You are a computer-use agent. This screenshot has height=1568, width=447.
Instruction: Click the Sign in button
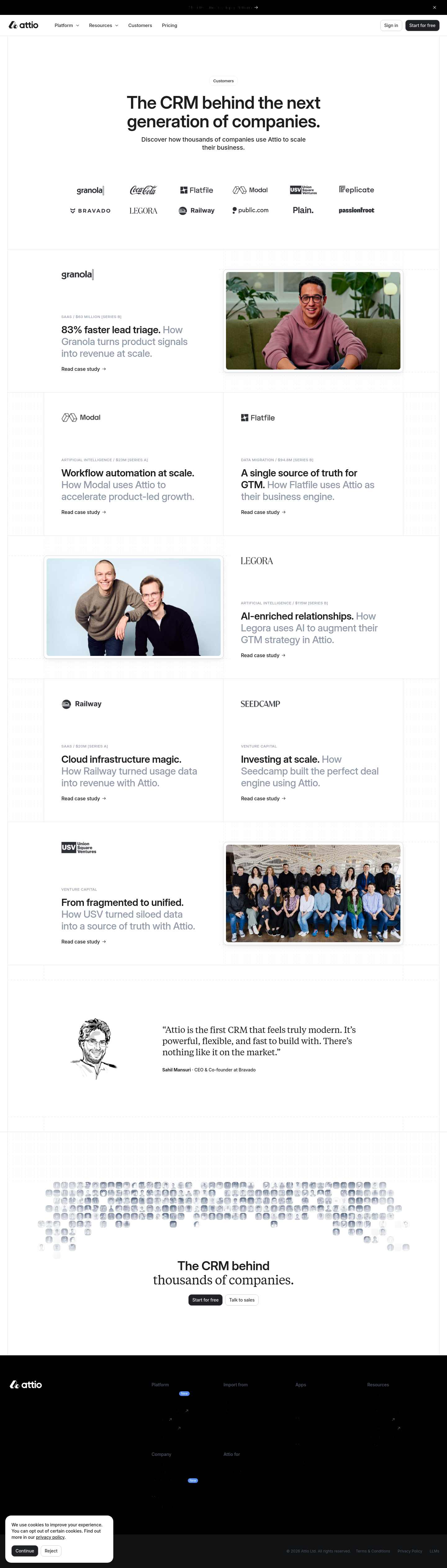coord(391,25)
